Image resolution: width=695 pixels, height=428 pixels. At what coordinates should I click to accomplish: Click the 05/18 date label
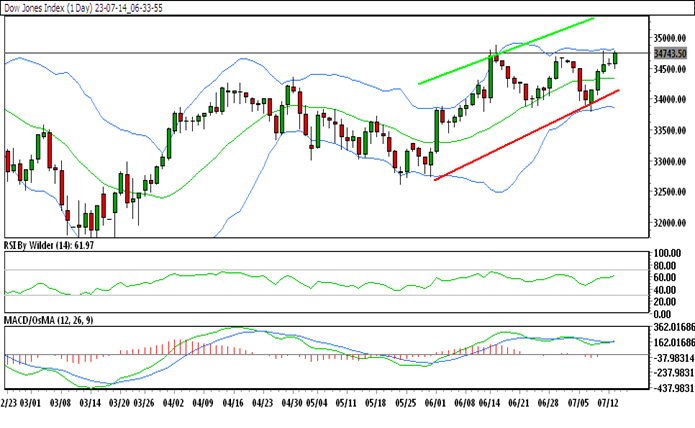tap(376, 403)
